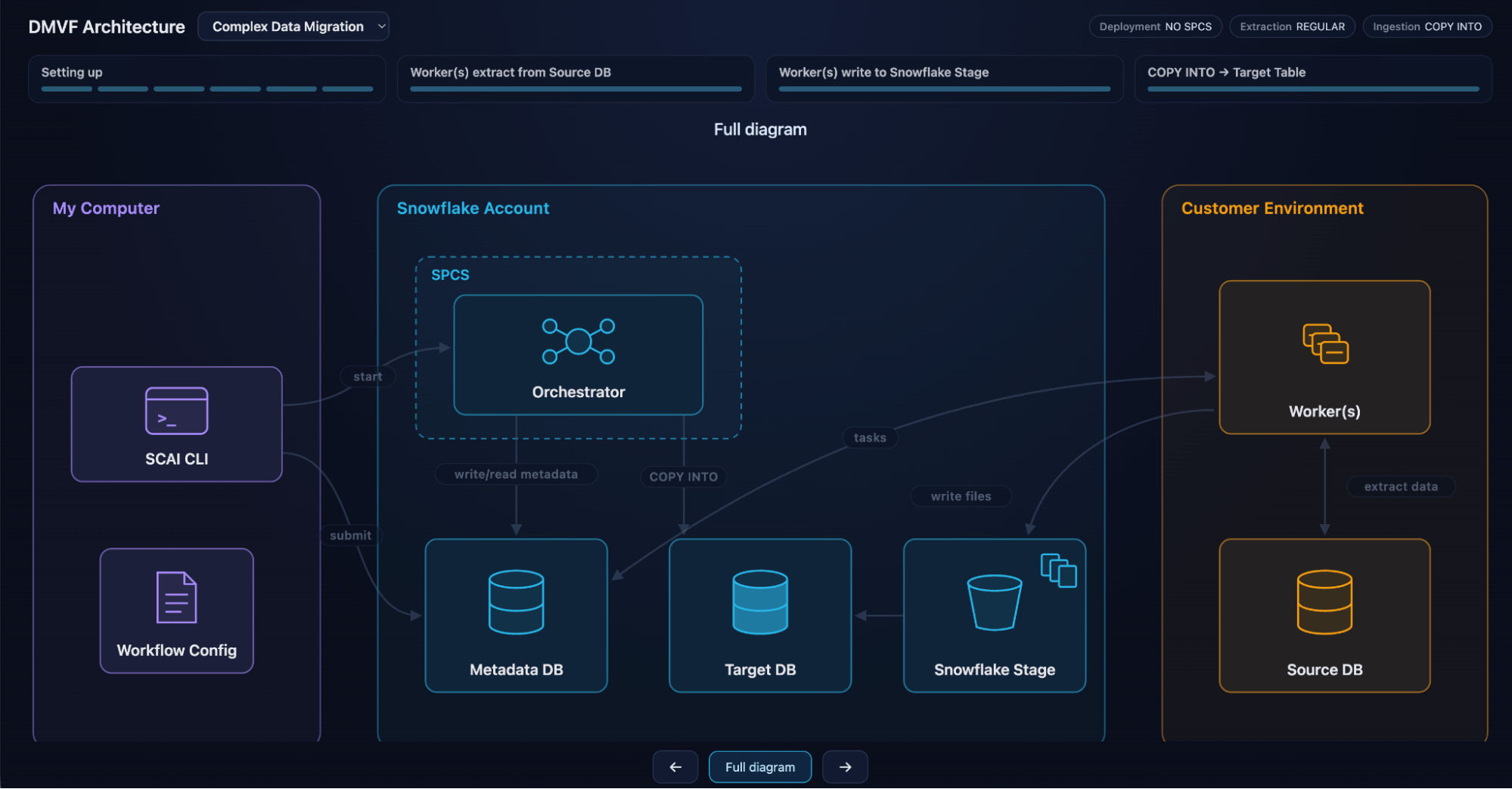Viewport: 1512px width, 789px height.
Task: Click the Target DB database icon
Action: tap(760, 602)
